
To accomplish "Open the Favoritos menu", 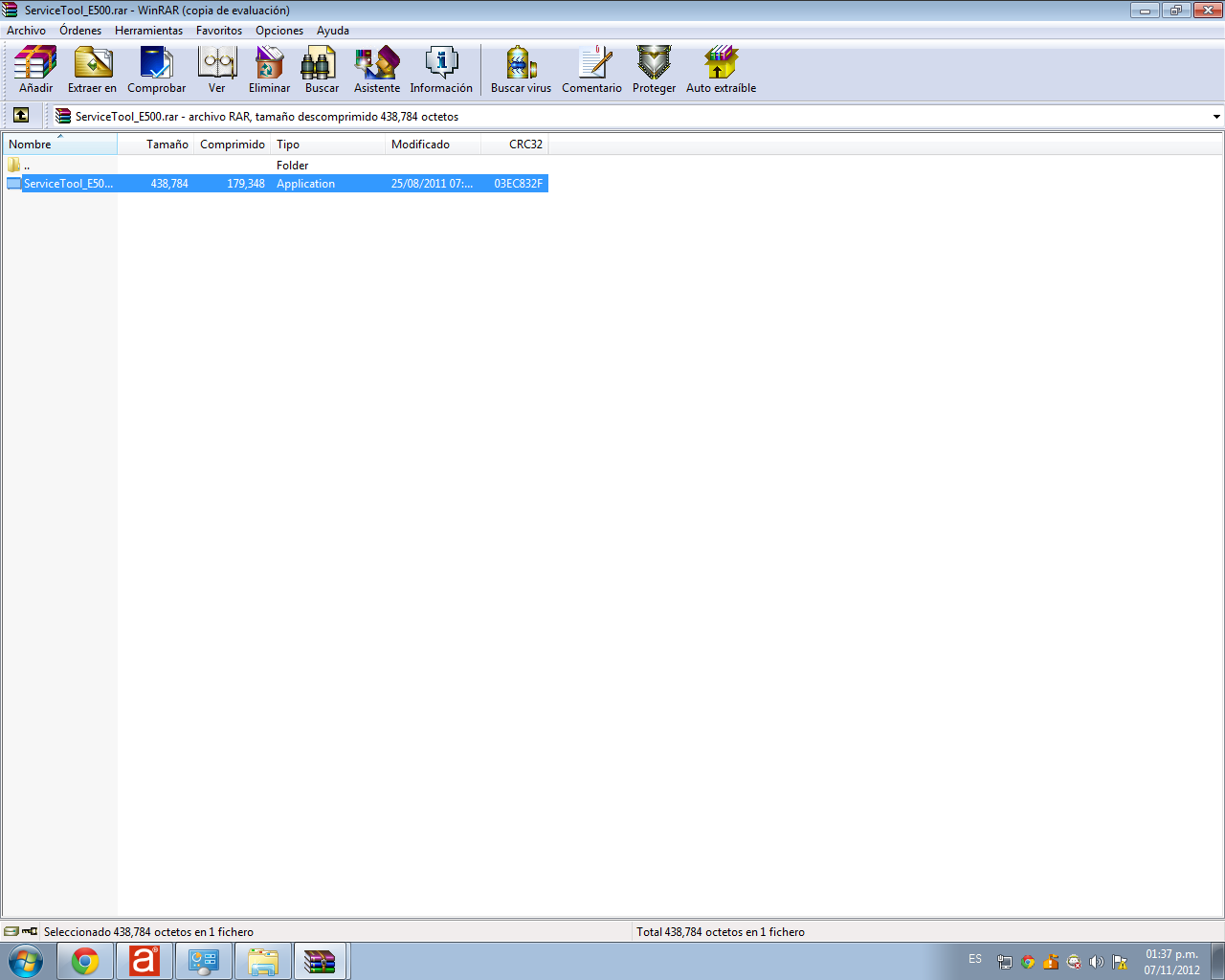I will click(x=219, y=31).
